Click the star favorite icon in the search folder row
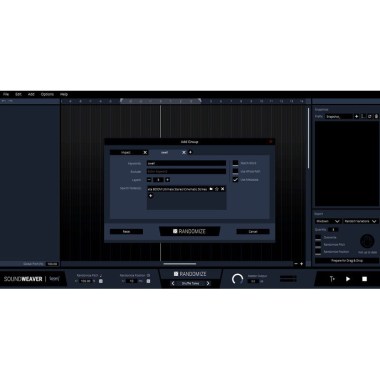 [x=217, y=189]
